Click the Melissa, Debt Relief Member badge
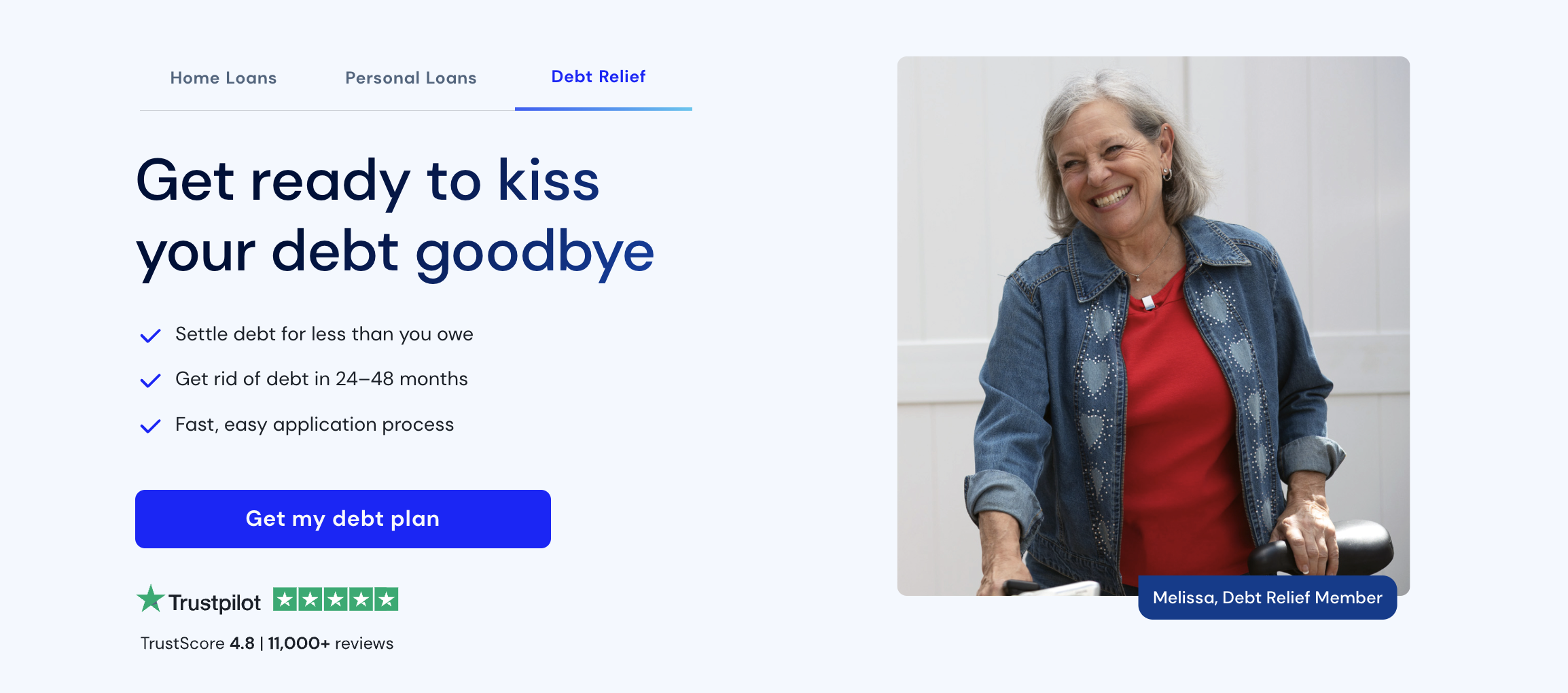1568x693 pixels. click(1268, 598)
